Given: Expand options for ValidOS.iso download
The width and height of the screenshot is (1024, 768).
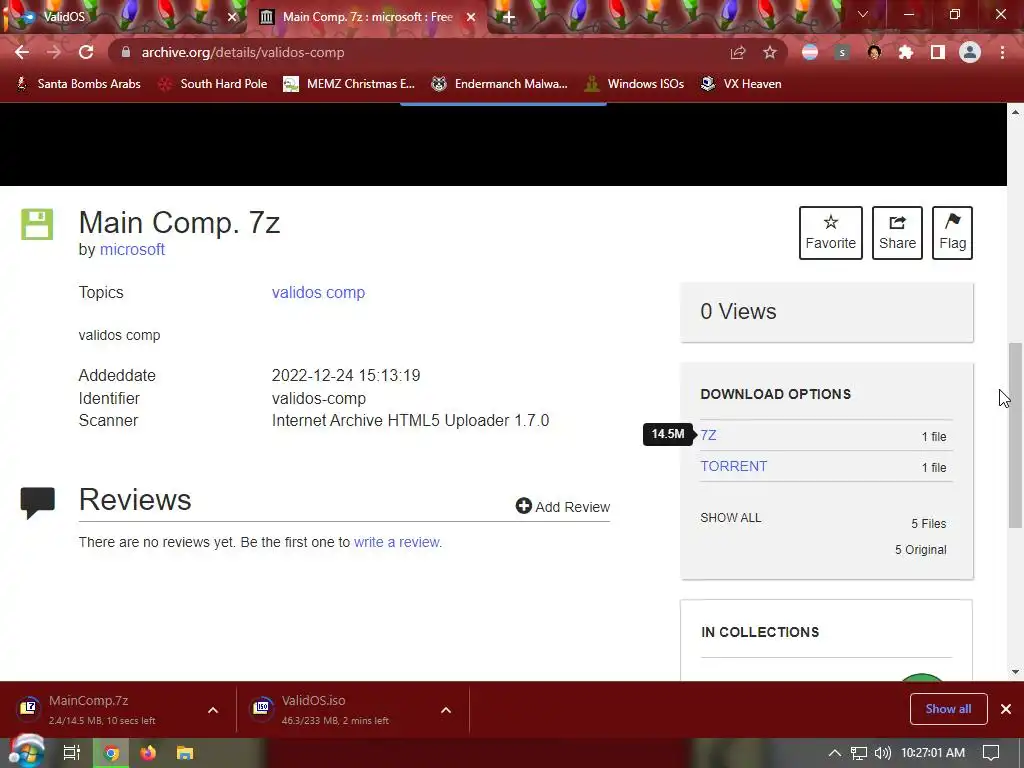Looking at the screenshot, I should coord(446,710).
